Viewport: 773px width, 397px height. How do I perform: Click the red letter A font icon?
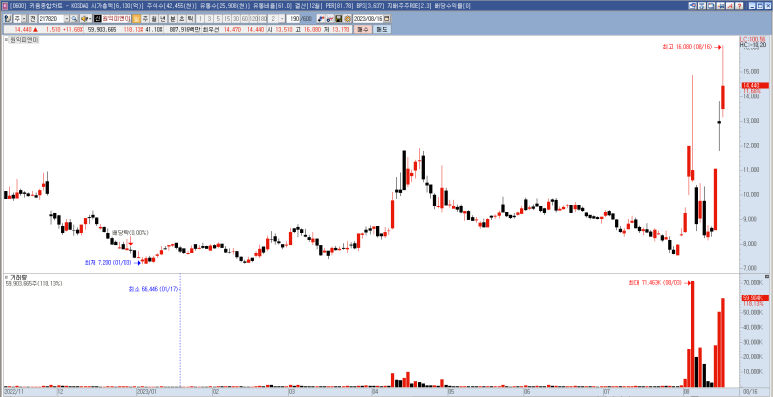coord(730,5)
